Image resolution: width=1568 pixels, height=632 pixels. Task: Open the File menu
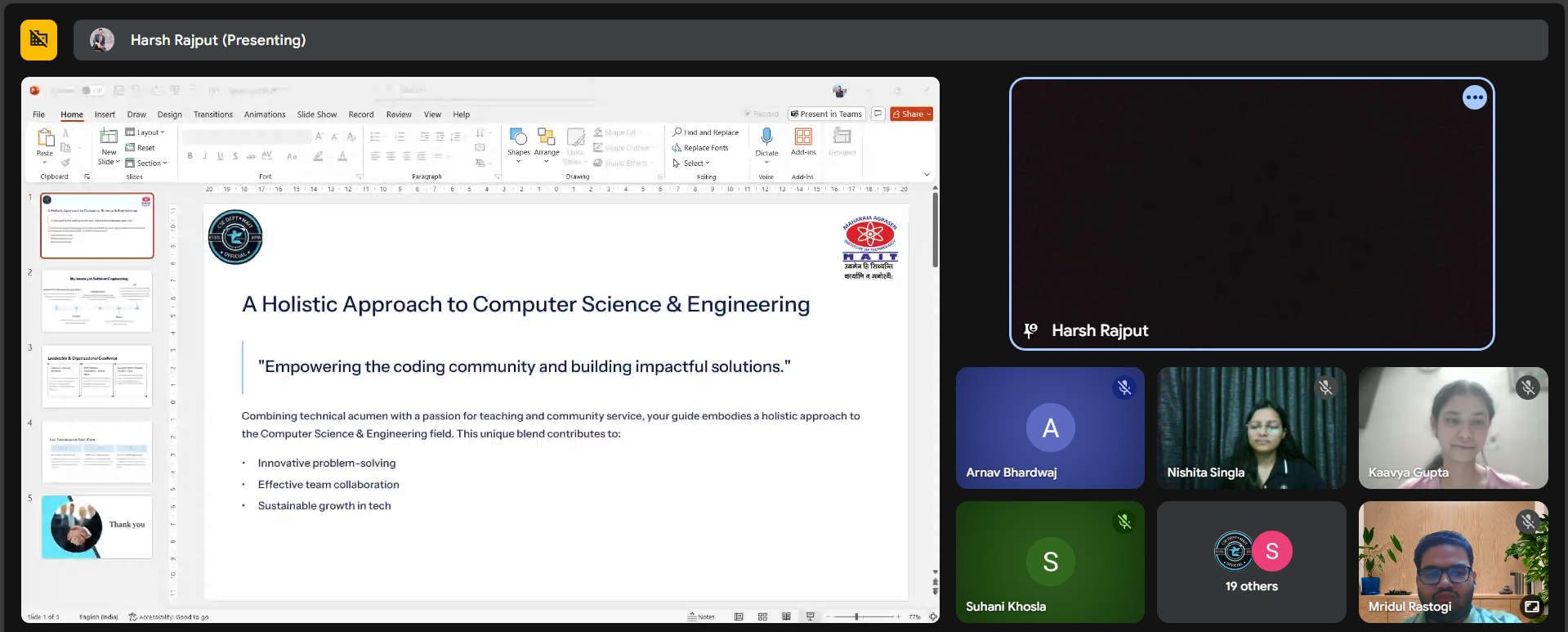click(38, 114)
